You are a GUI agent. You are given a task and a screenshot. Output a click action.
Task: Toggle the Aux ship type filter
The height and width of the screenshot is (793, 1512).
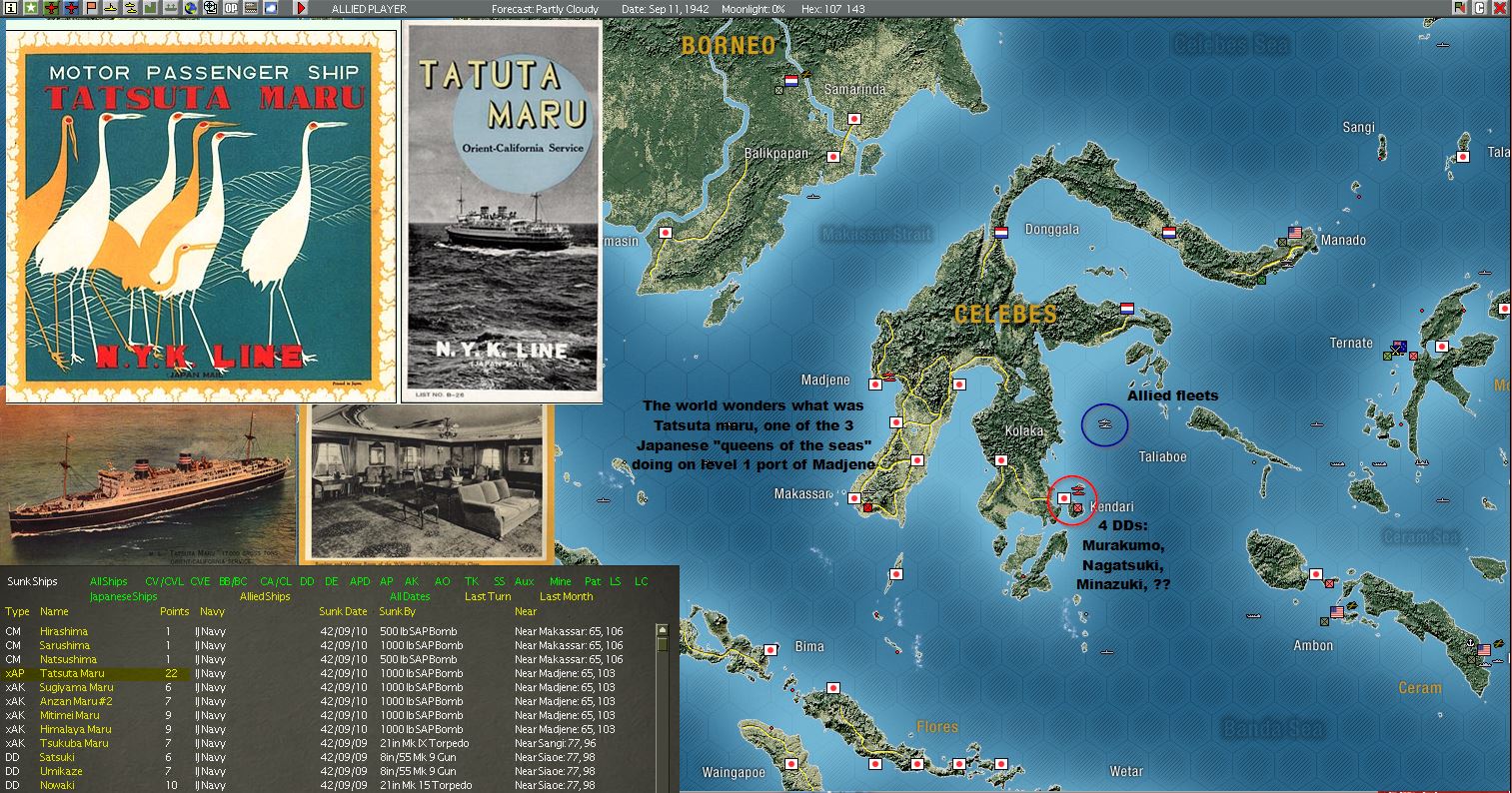tap(525, 581)
